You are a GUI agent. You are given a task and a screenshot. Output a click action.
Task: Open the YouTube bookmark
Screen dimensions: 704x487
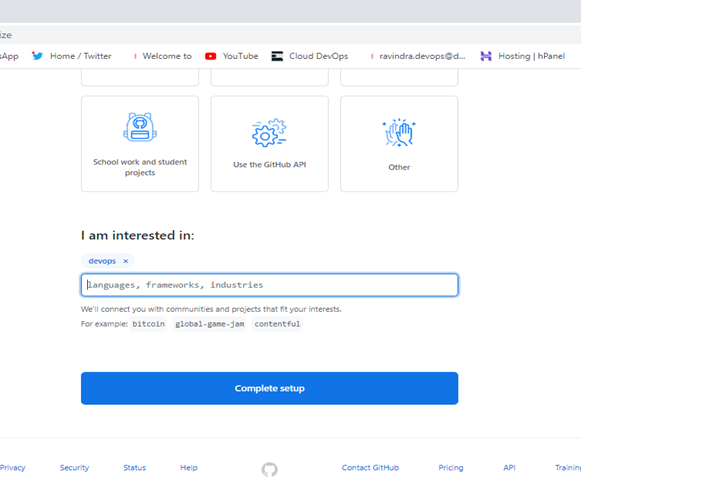tap(232, 56)
